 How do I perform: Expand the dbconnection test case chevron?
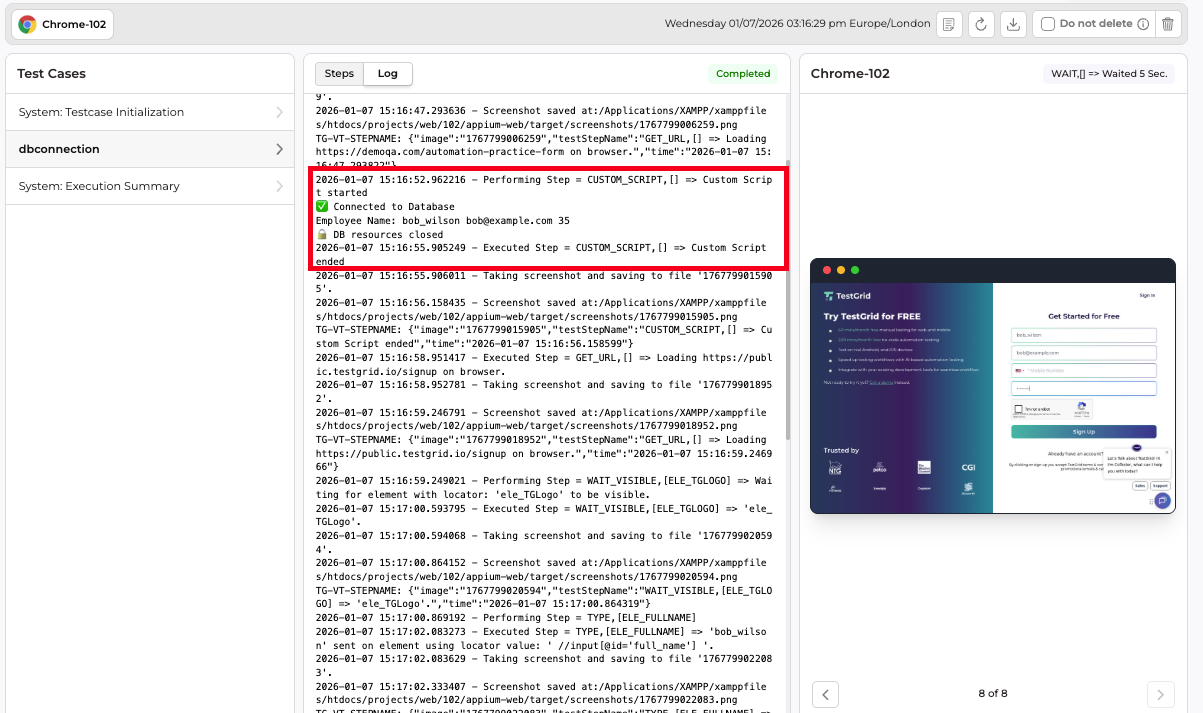coord(280,150)
